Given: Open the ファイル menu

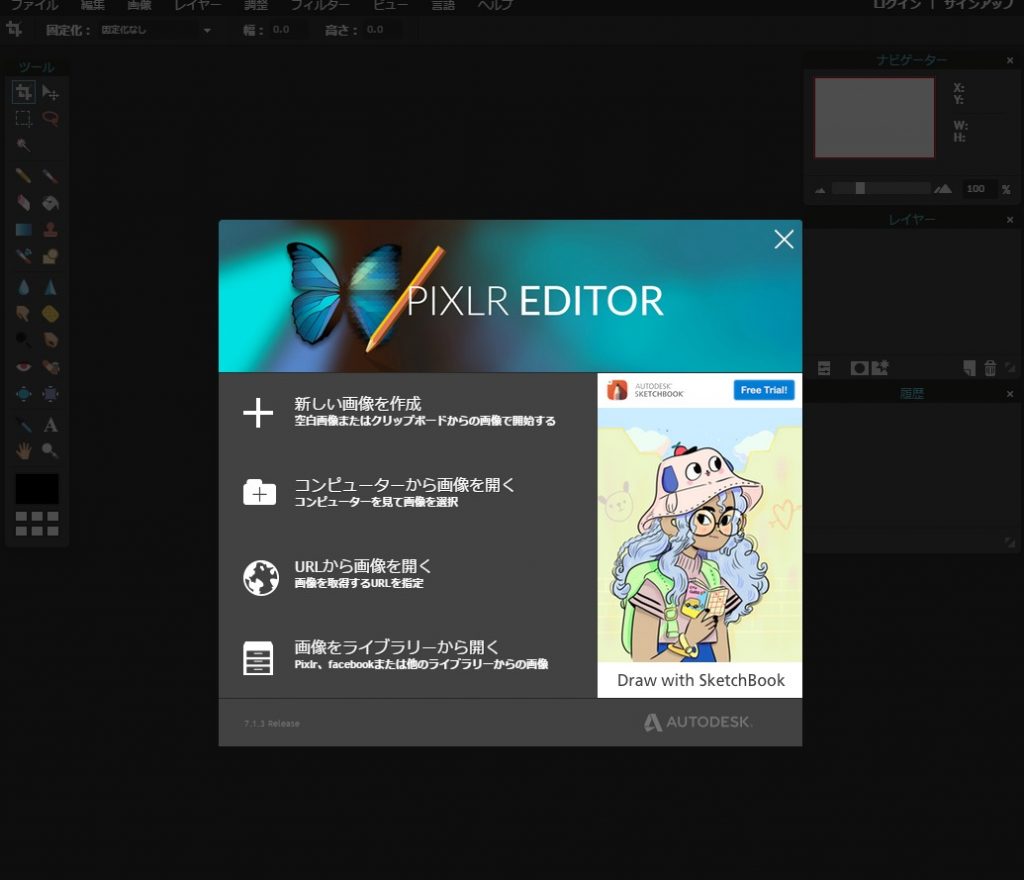Looking at the screenshot, I should (x=34, y=5).
